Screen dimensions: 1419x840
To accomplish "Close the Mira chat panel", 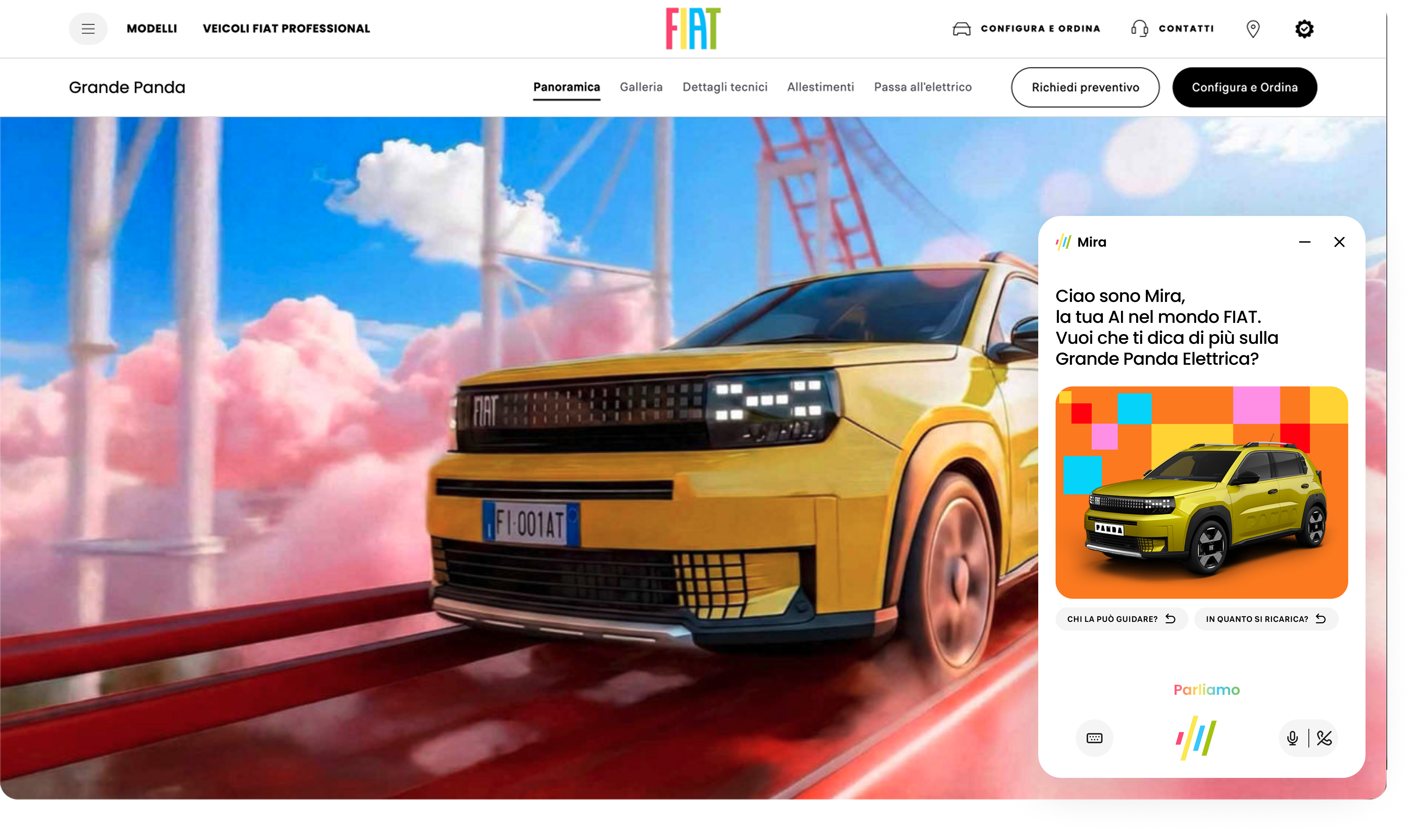I will 1338,242.
